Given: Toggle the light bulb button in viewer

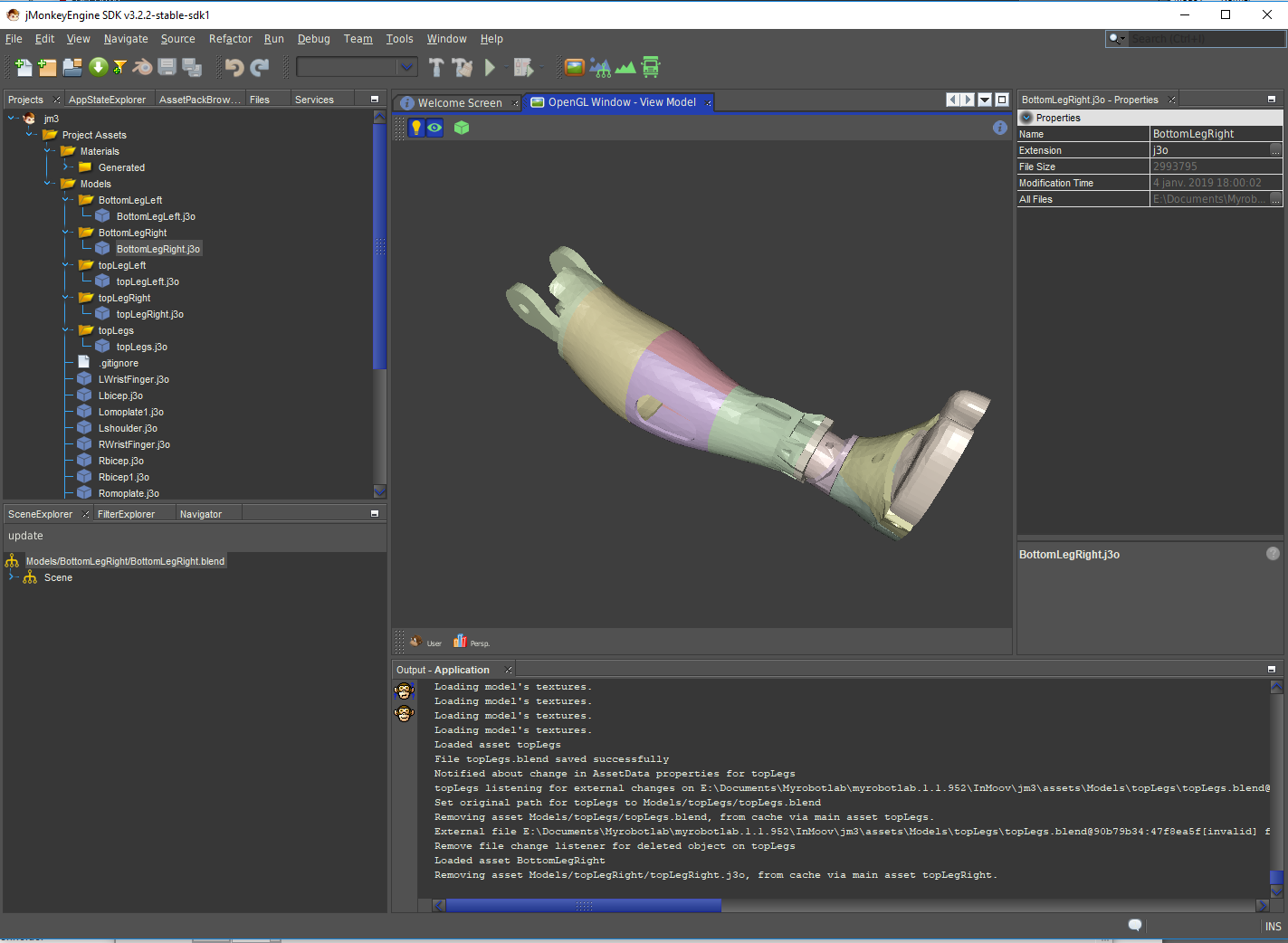Looking at the screenshot, I should [x=416, y=128].
